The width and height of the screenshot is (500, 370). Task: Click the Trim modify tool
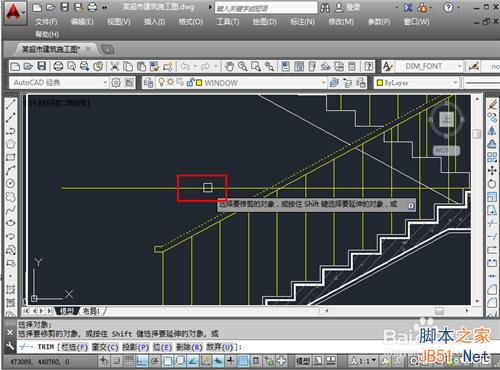pos(492,223)
